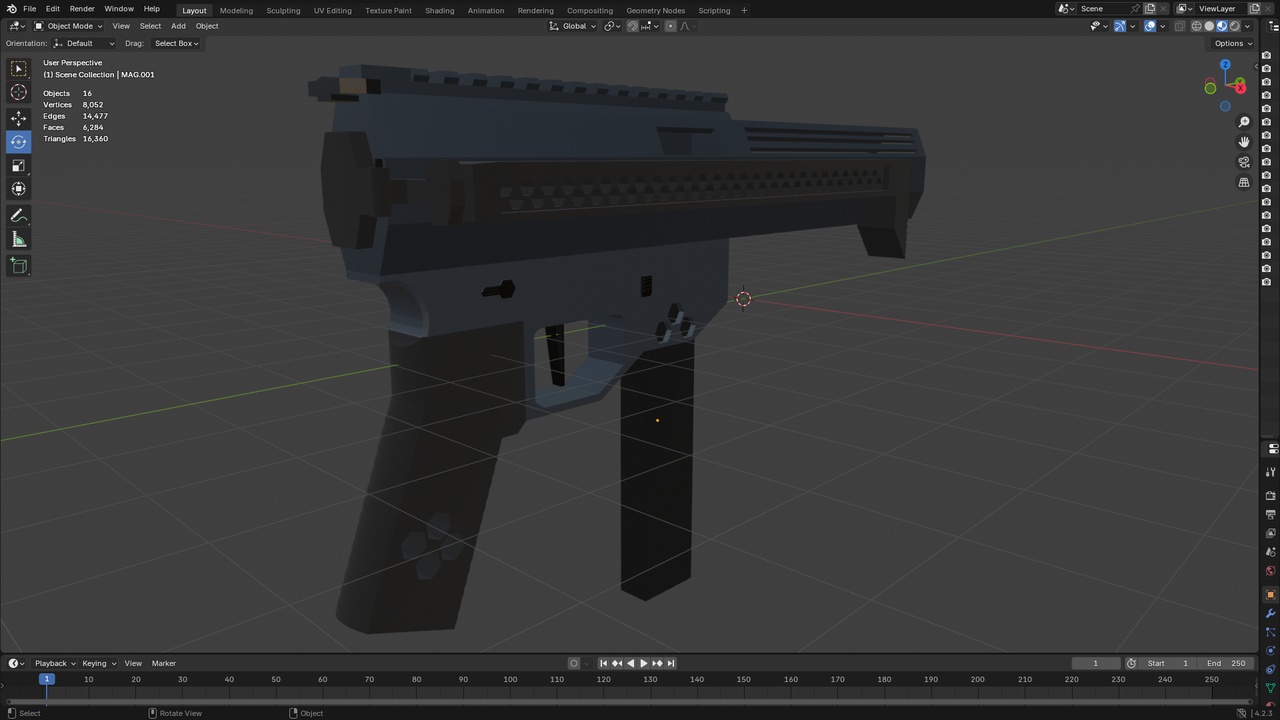
Task: Open the Select Box drag dropdown
Action: tap(176, 43)
